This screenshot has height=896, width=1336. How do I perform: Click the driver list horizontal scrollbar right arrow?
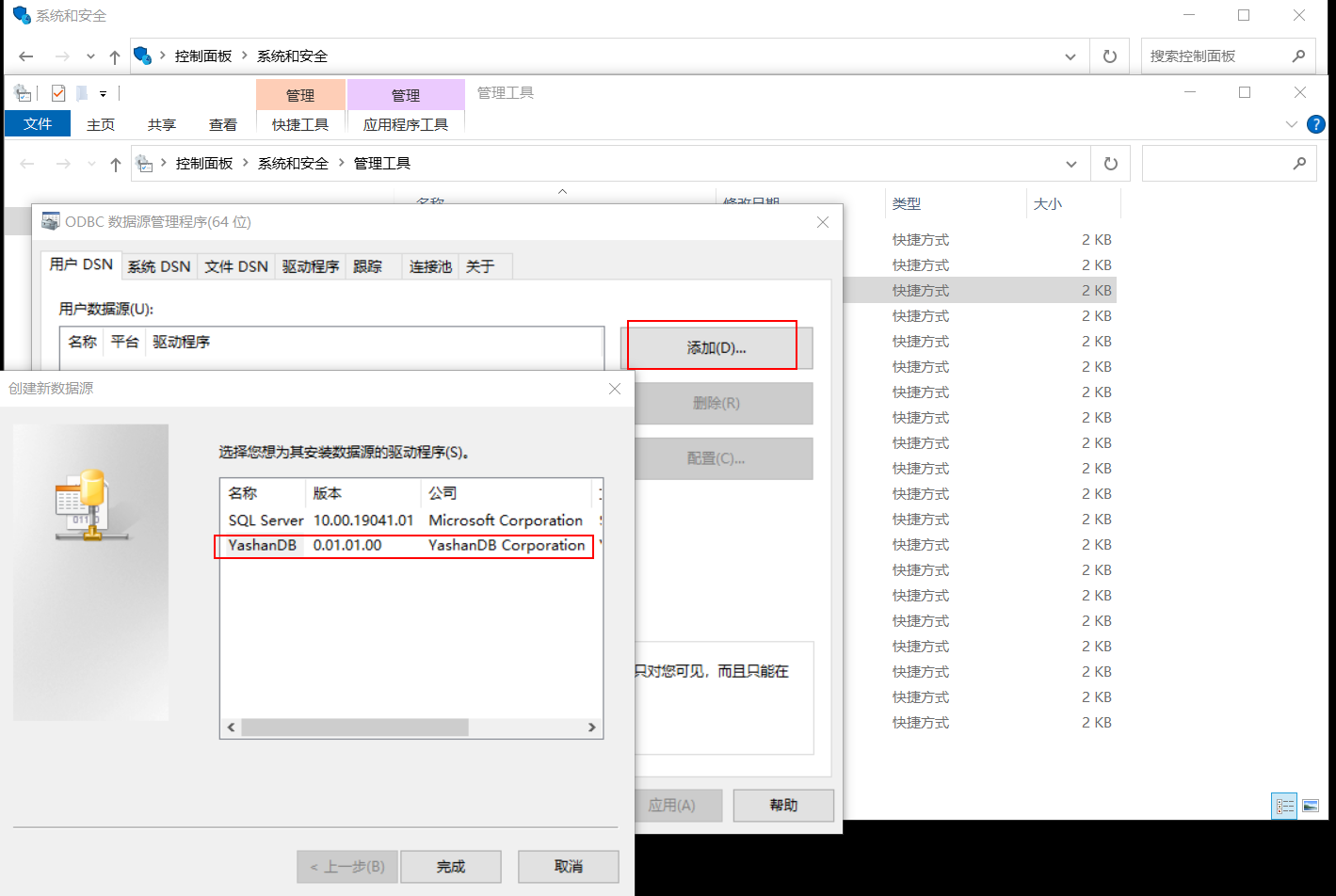591,728
